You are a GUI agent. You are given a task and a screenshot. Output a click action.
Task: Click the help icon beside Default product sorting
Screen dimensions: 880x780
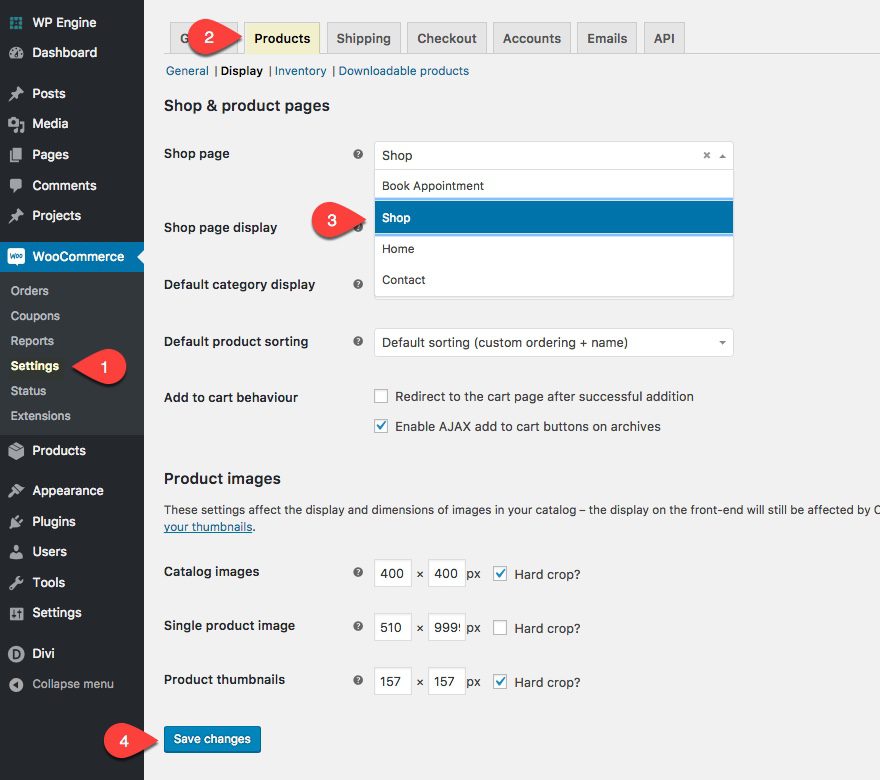(358, 342)
